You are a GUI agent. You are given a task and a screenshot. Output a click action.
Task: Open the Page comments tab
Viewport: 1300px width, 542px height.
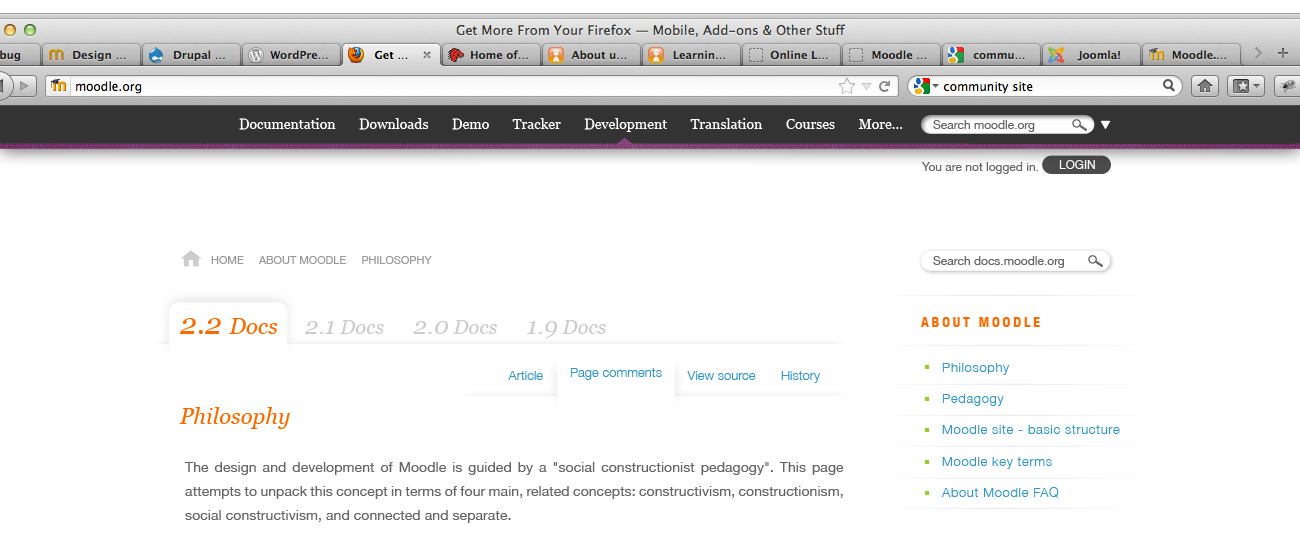(x=616, y=373)
